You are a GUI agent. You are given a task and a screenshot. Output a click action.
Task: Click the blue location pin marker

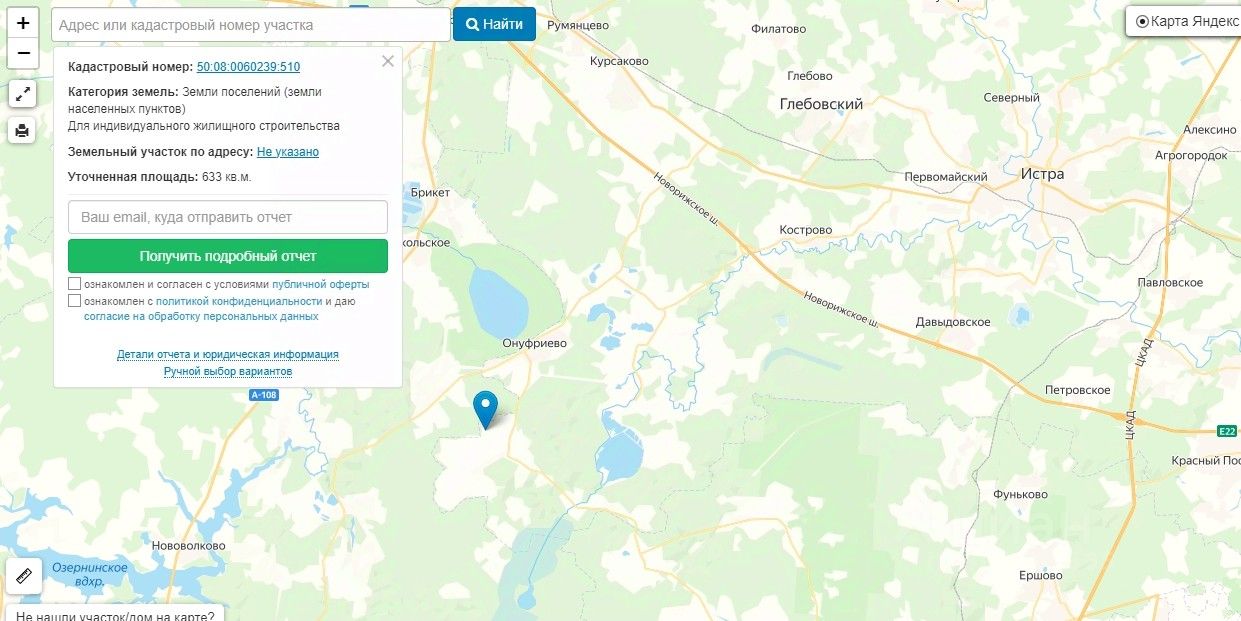(x=485, y=410)
